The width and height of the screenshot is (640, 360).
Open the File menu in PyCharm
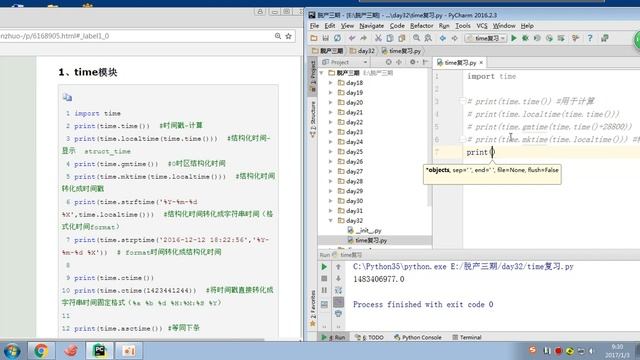[314, 26]
